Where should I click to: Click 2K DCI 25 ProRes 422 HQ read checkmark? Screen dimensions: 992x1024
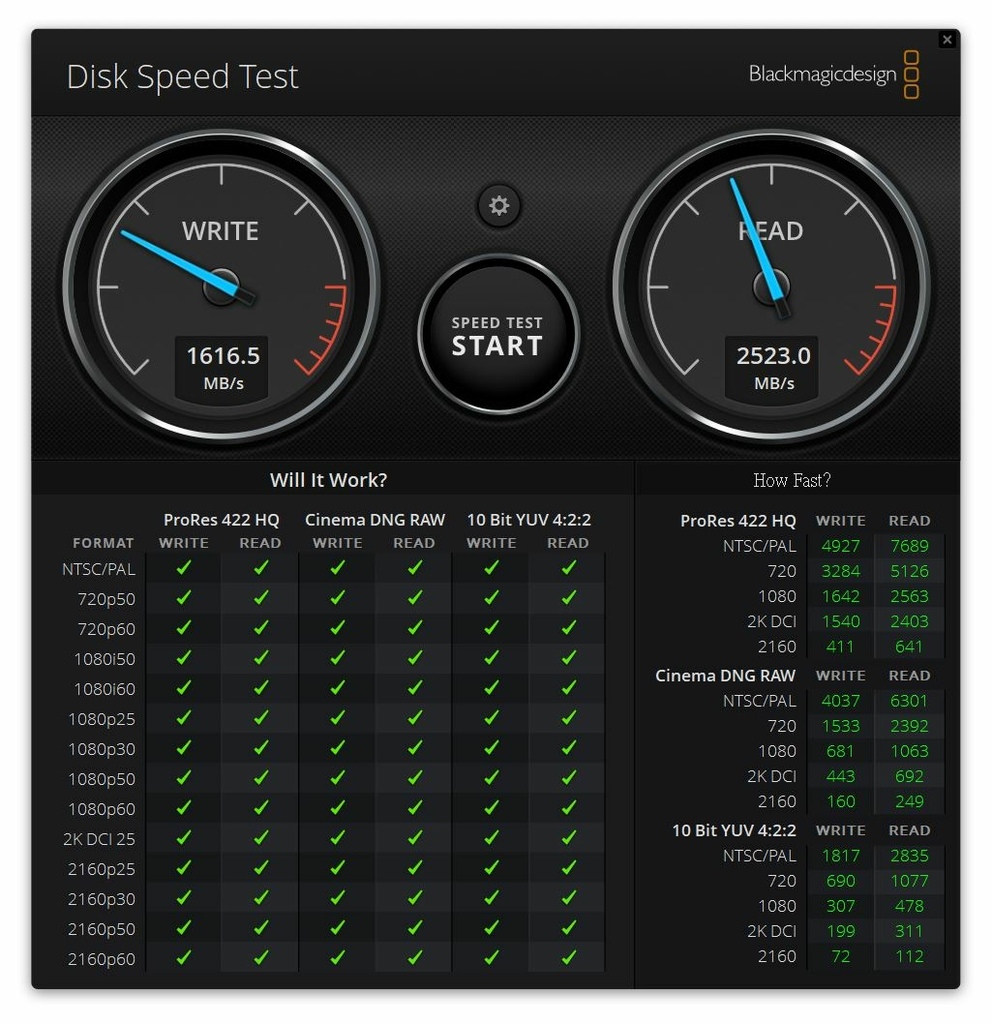tap(261, 839)
